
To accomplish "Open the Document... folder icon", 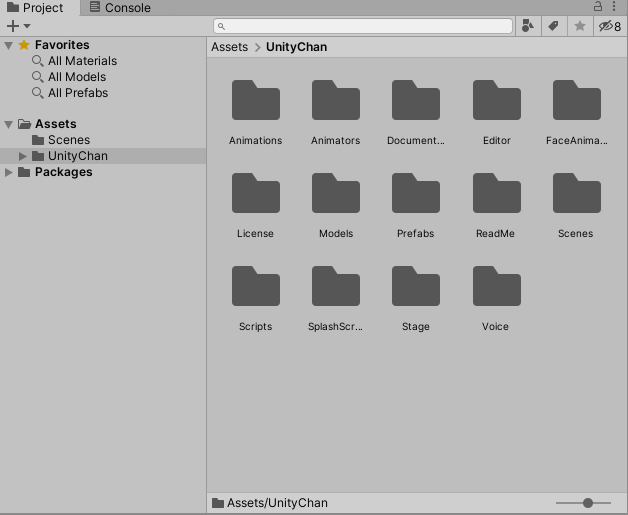I will click(416, 100).
